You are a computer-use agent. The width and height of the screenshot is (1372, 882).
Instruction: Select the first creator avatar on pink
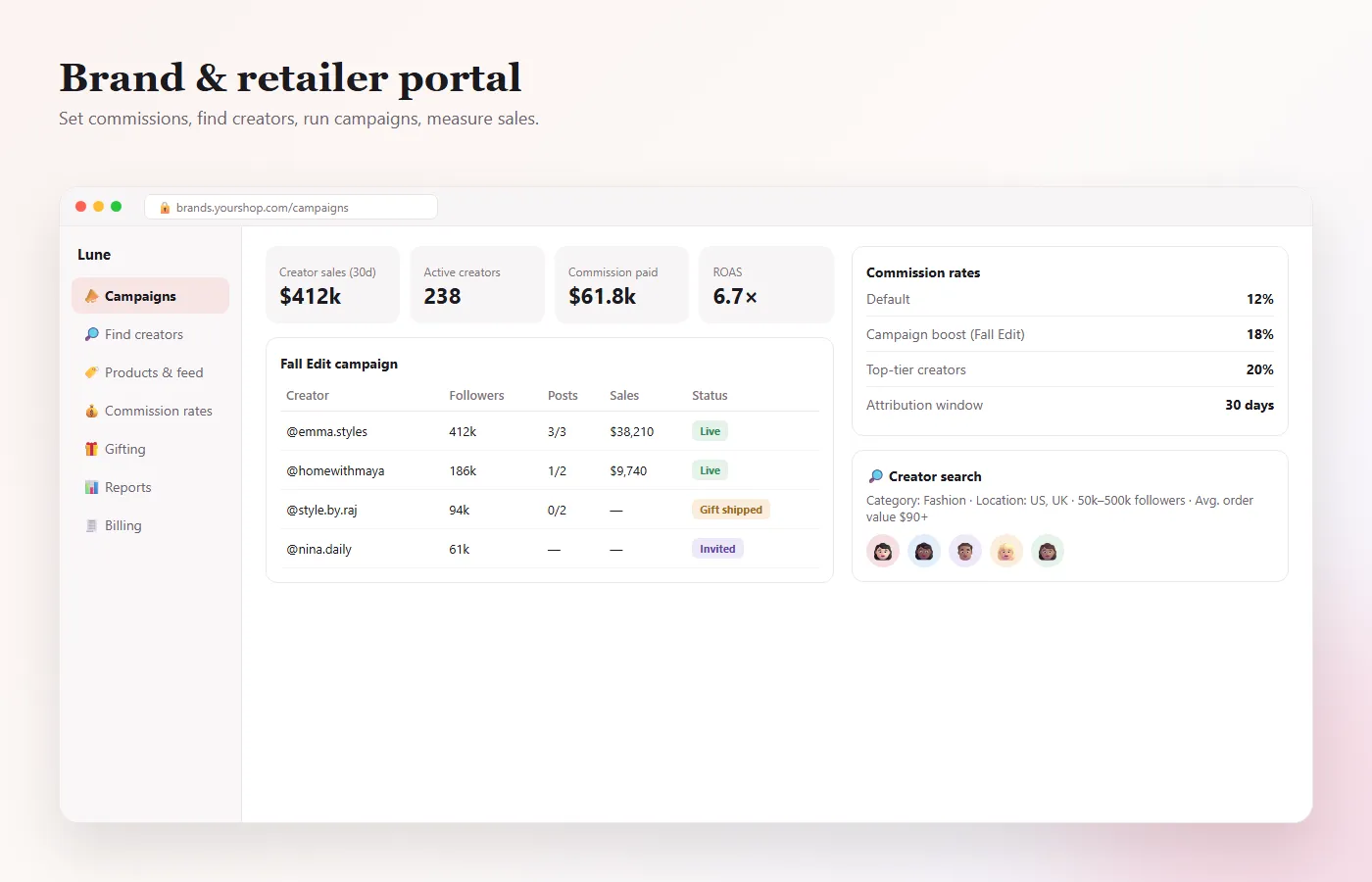click(x=883, y=551)
